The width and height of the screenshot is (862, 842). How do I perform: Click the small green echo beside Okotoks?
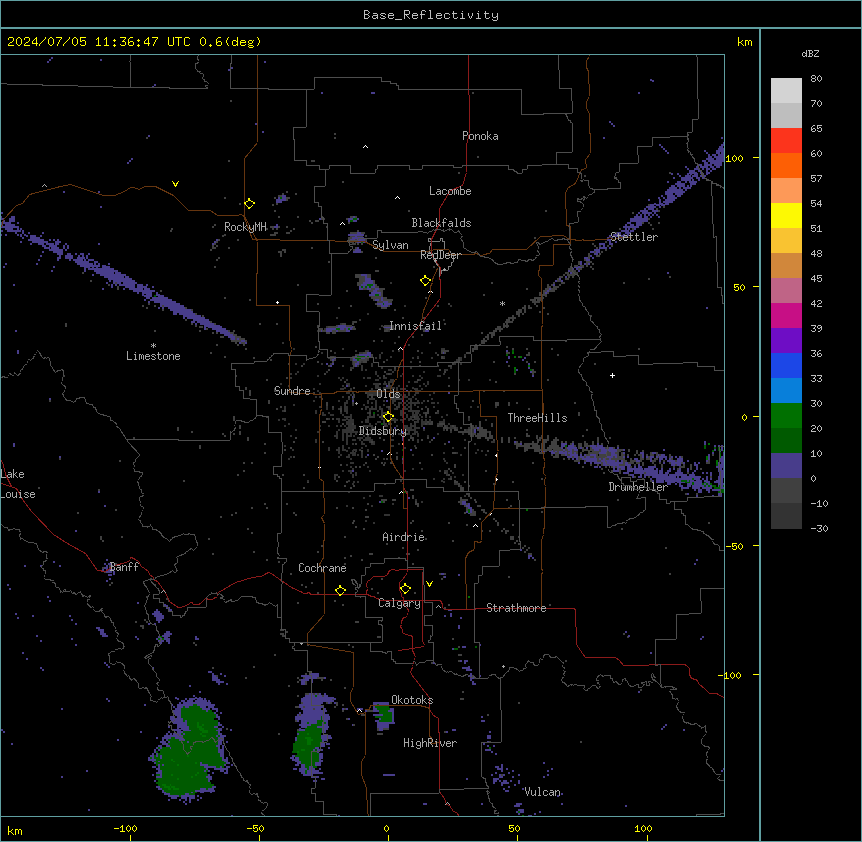384,714
